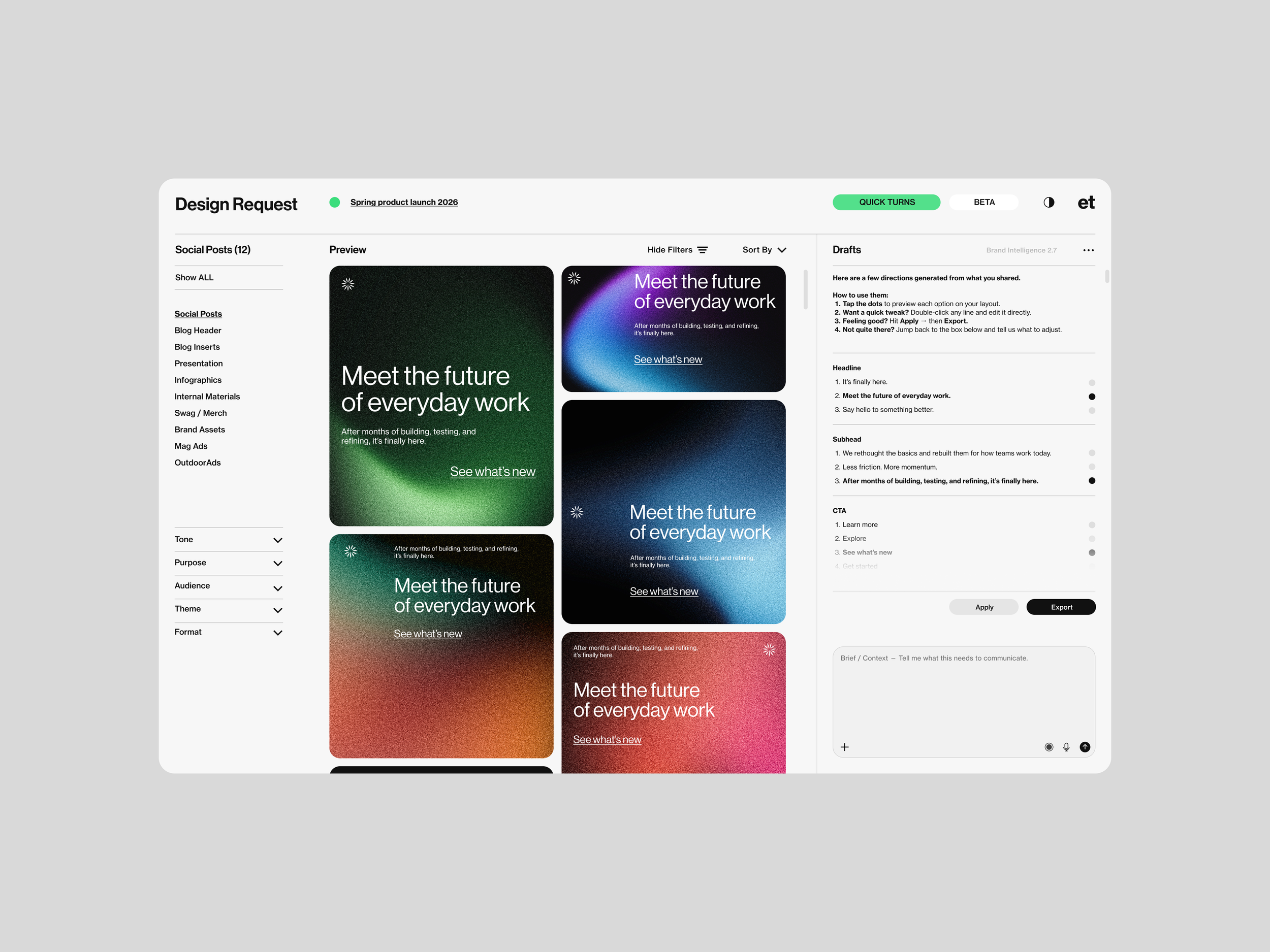
Task: Toggle dark mode with the contrast icon
Action: coord(1049,202)
